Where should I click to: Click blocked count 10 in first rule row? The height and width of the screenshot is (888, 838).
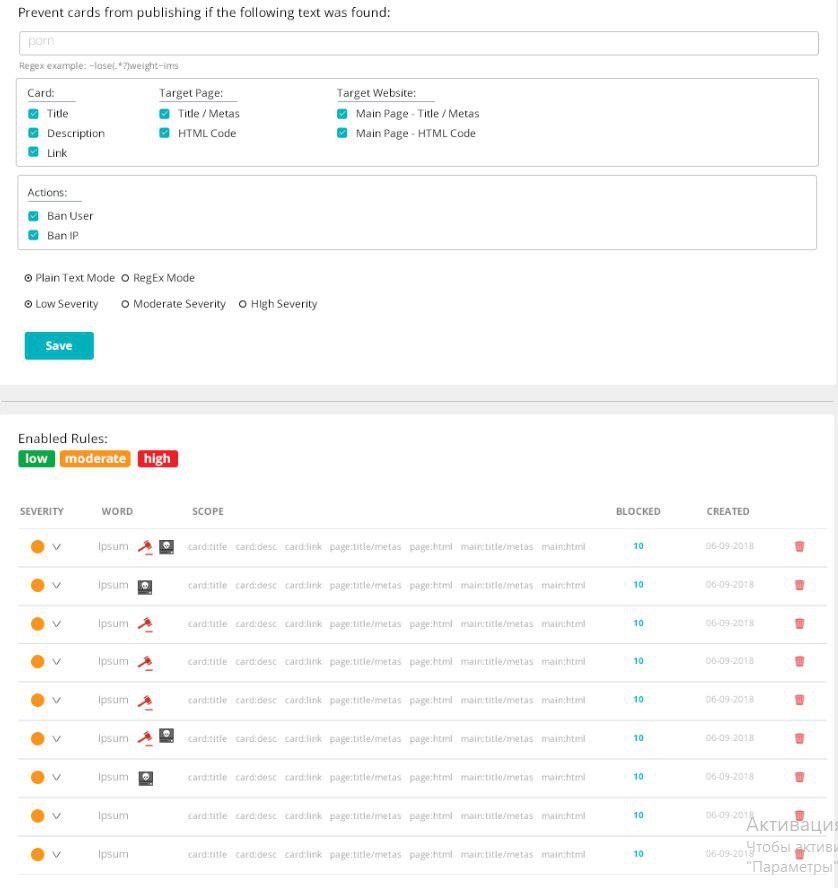click(x=638, y=546)
